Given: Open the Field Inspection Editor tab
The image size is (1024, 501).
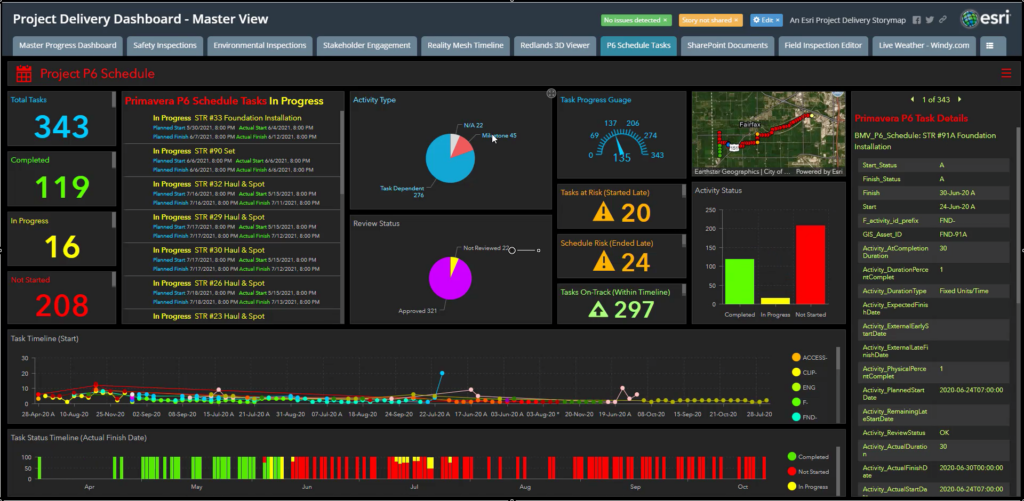Looking at the screenshot, I should pyautogui.click(x=824, y=46).
